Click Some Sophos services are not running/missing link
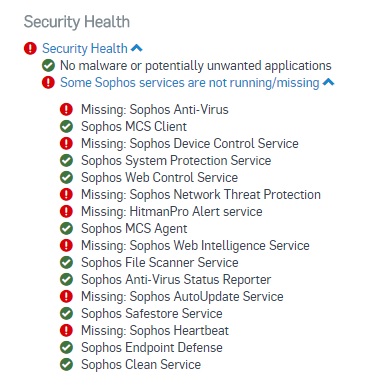 pos(190,82)
